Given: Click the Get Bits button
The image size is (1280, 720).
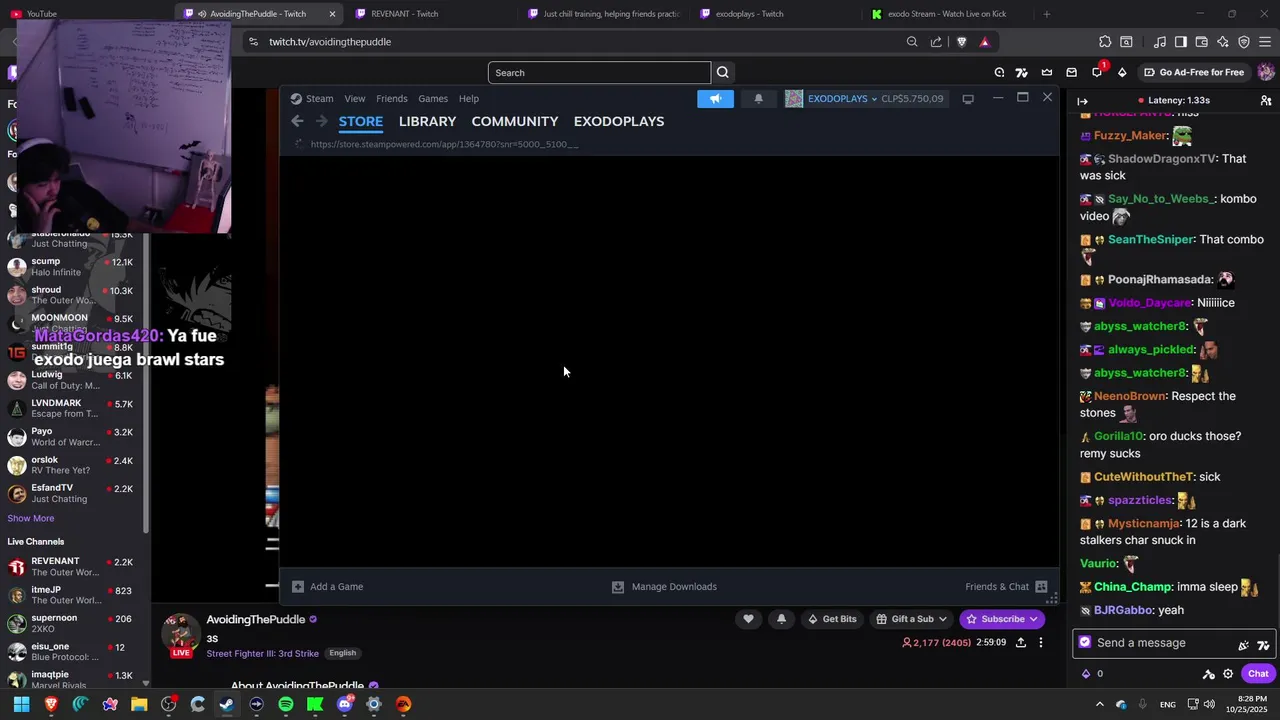Looking at the screenshot, I should click(832, 619).
